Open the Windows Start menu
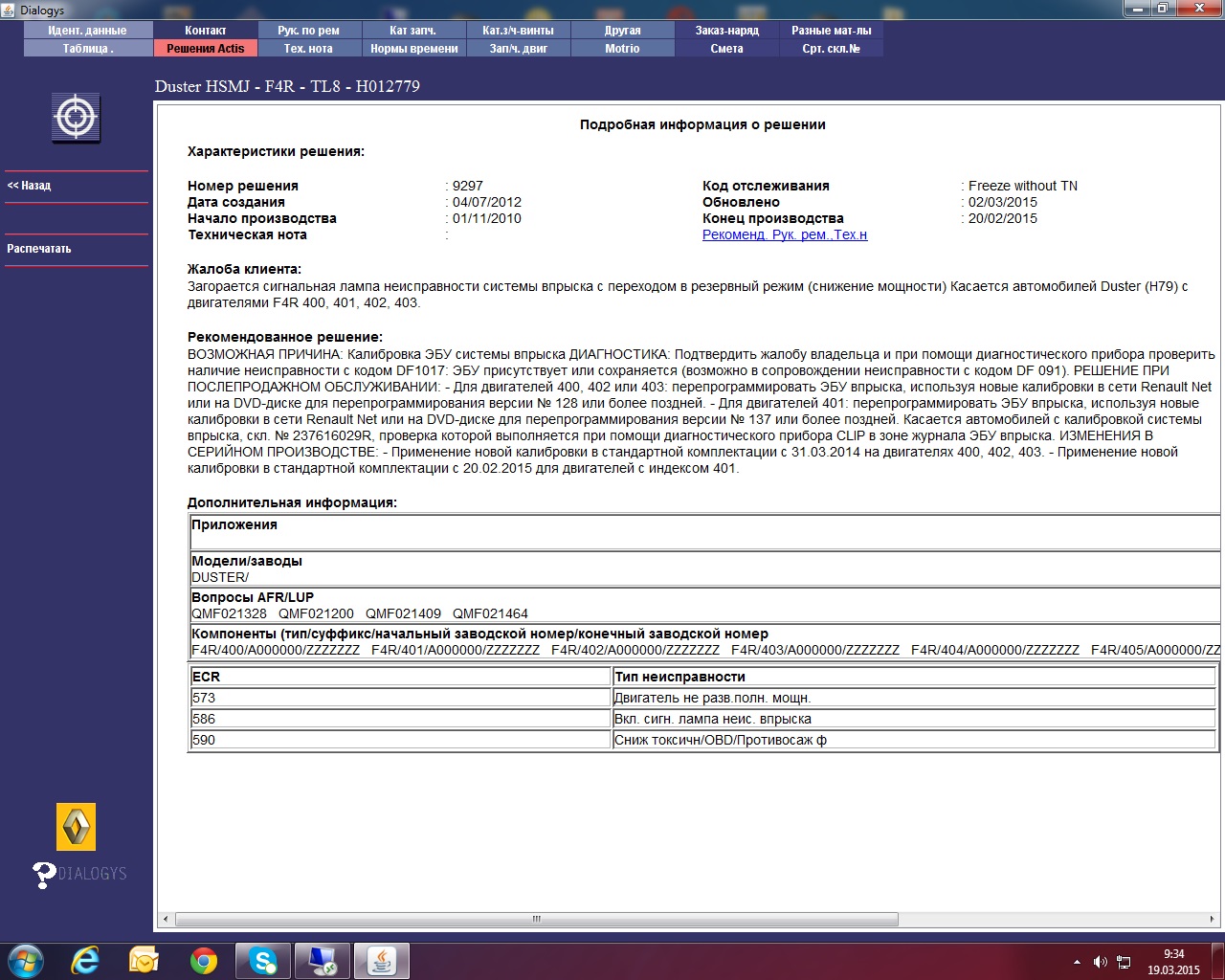This screenshot has height=980, width=1225. tap(26, 960)
